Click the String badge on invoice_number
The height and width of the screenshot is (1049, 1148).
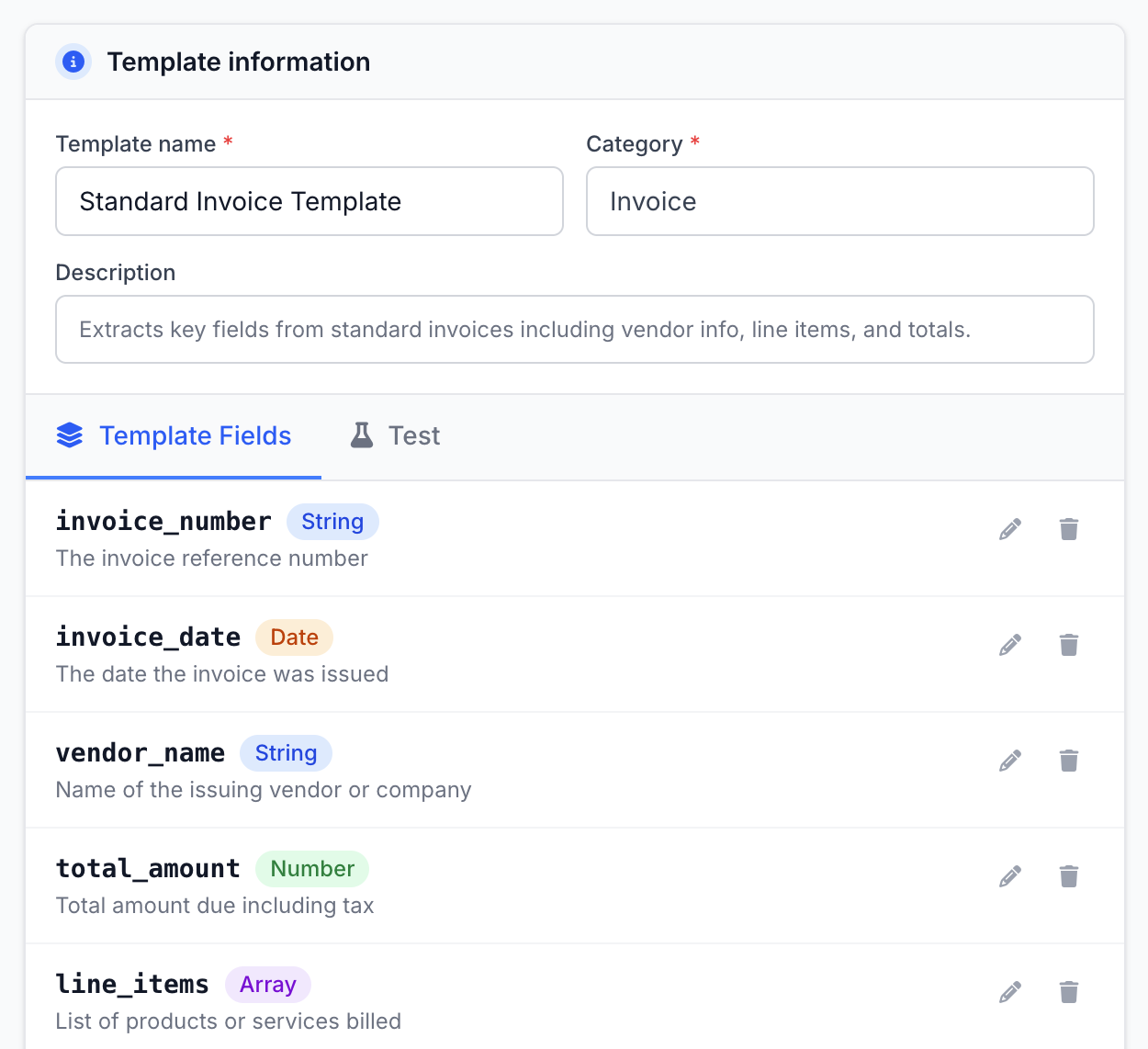(x=332, y=521)
